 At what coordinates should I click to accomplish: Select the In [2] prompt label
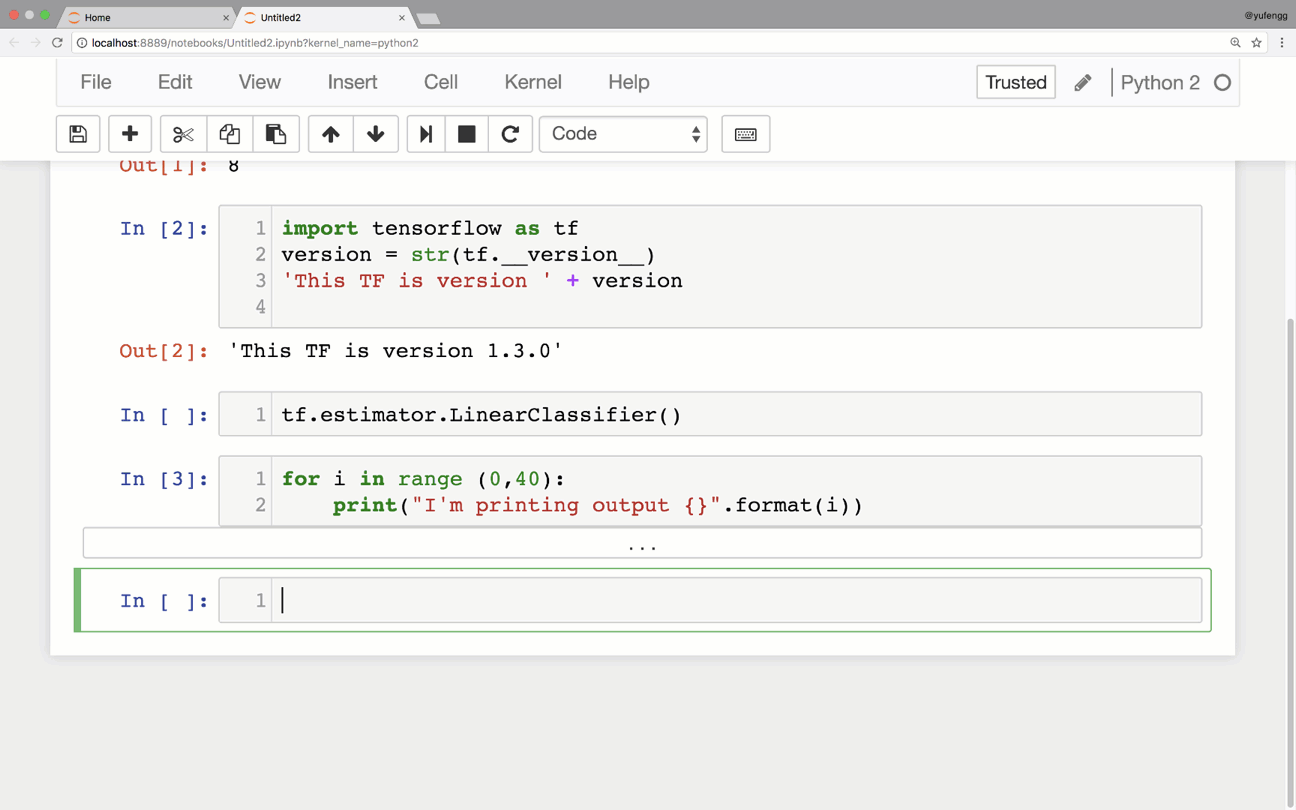(164, 229)
